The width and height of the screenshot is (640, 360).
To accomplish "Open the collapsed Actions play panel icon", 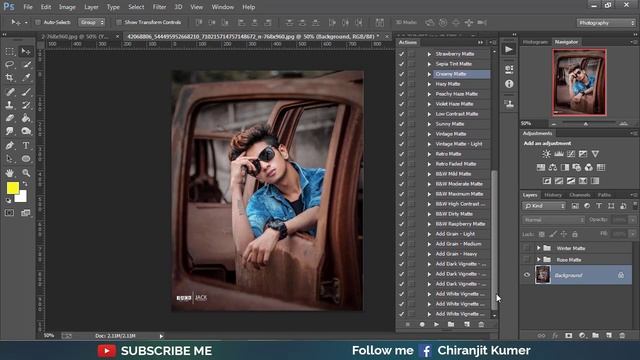I will coord(509,49).
